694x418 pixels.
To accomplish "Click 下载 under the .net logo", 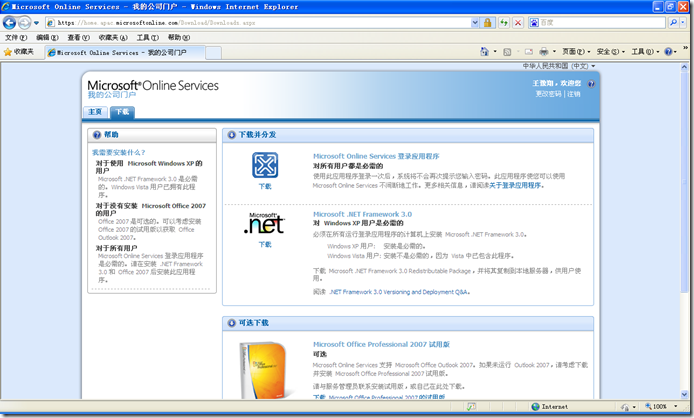I will (x=265, y=244).
